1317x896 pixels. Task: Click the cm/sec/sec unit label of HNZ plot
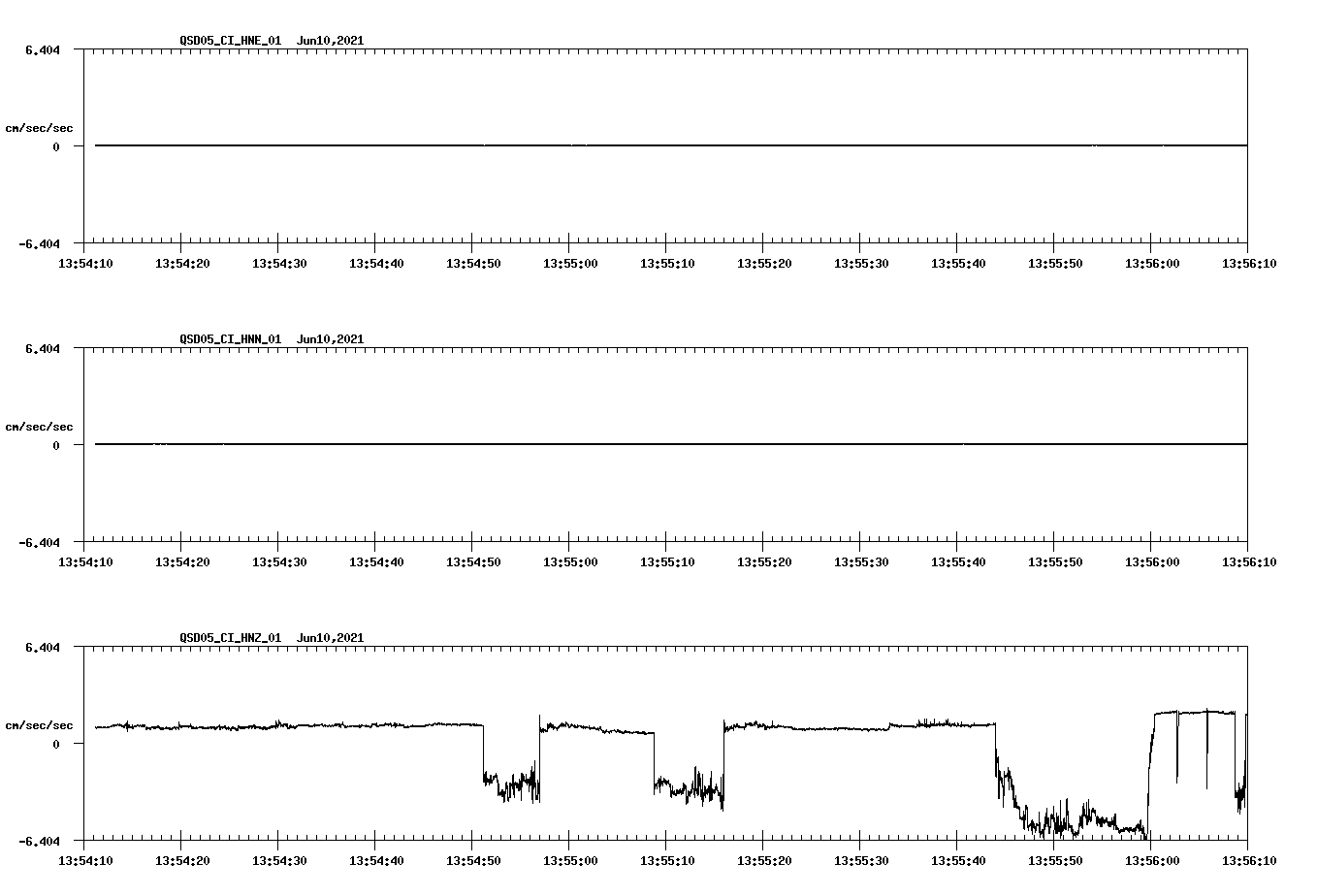[x=39, y=725]
